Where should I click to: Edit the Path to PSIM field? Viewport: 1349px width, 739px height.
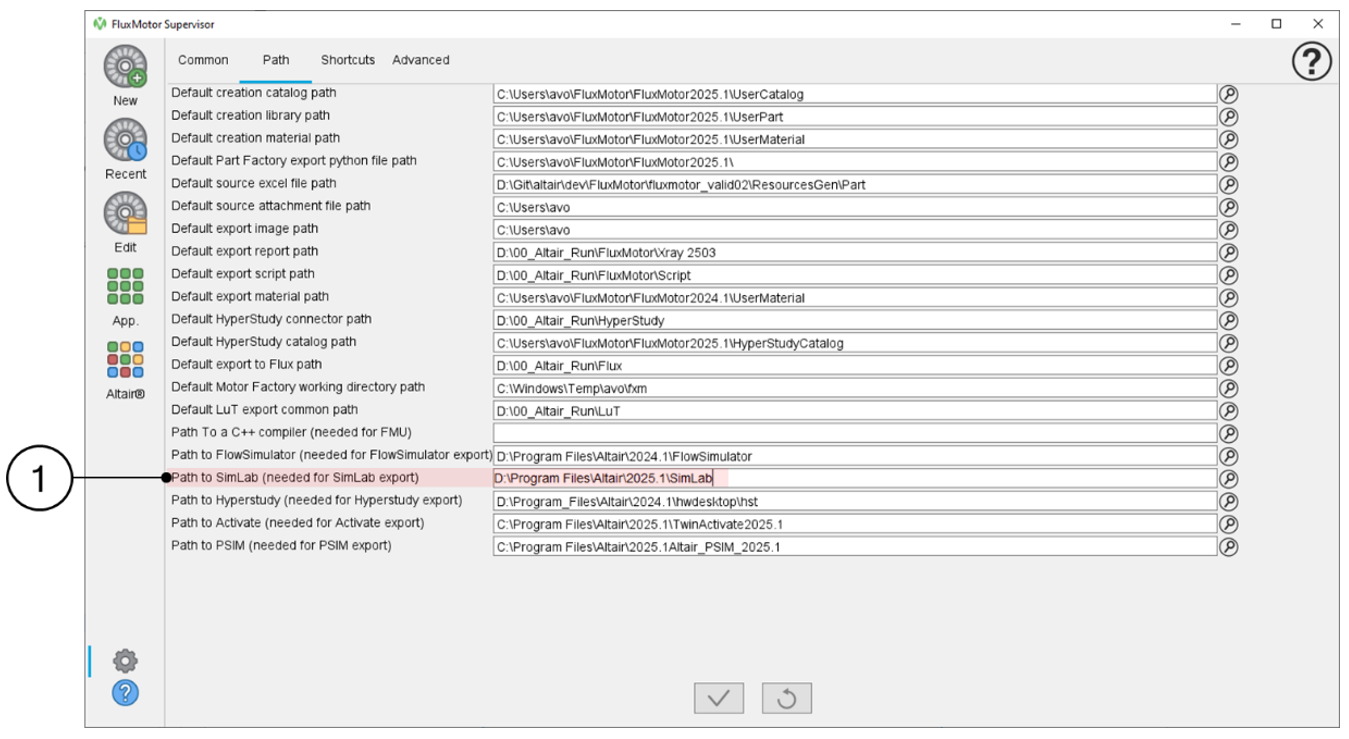click(x=855, y=547)
